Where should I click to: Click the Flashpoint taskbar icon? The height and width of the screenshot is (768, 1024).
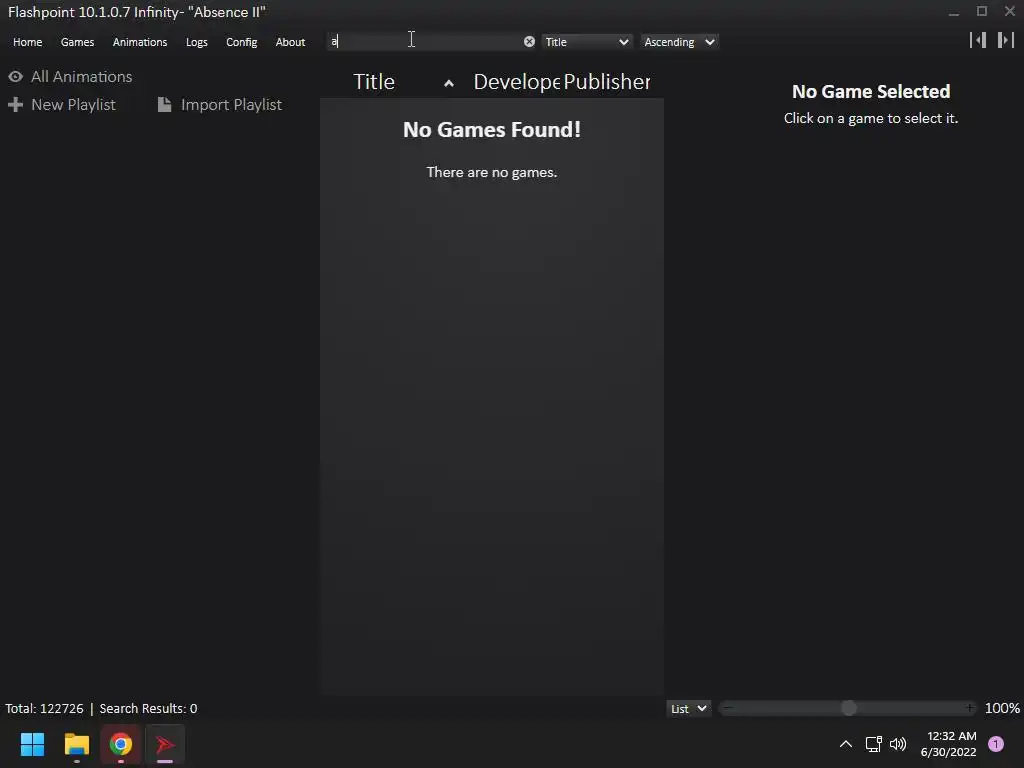(x=165, y=744)
